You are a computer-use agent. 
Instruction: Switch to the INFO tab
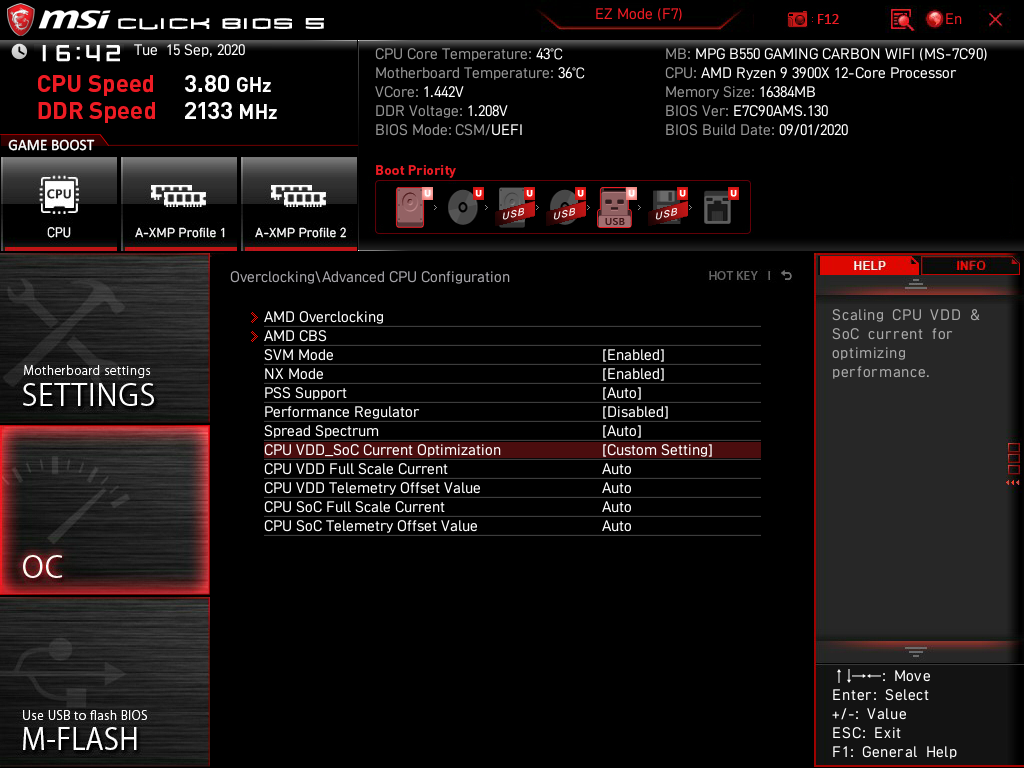[x=970, y=266]
